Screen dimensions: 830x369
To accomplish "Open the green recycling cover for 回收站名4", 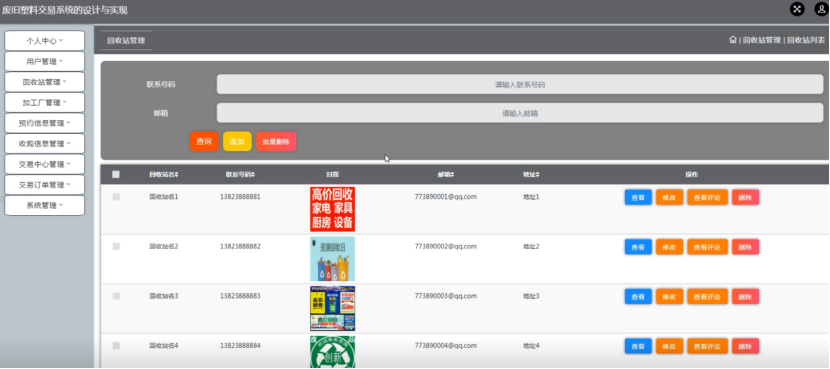I will click(332, 352).
